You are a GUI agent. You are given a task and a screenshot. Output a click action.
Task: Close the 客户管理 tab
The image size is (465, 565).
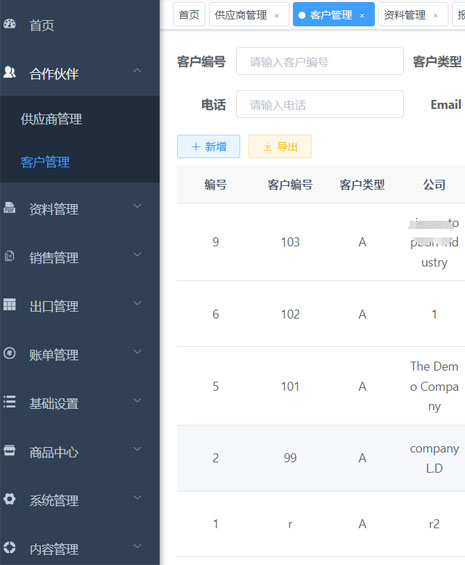pyautogui.click(x=362, y=15)
